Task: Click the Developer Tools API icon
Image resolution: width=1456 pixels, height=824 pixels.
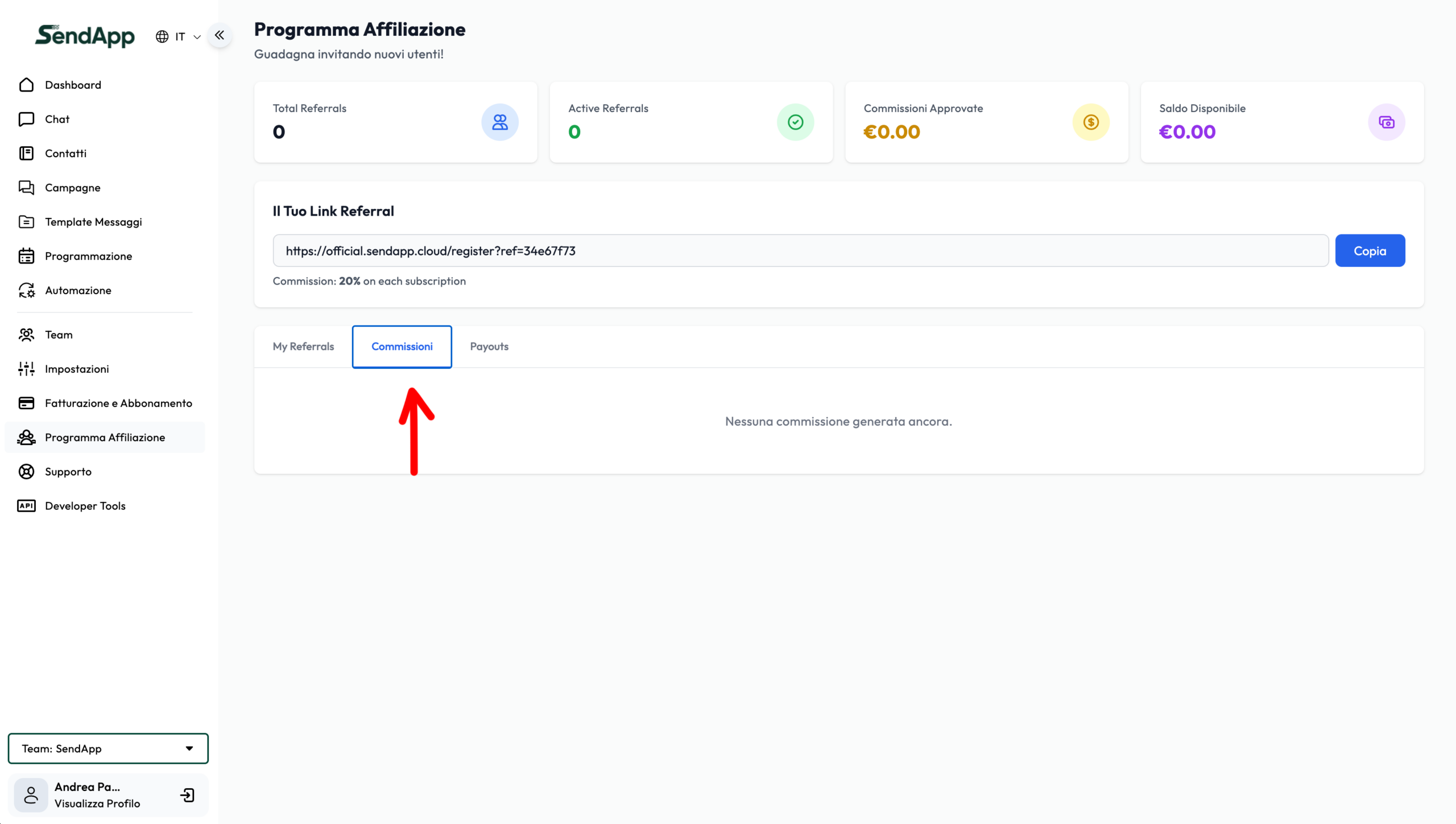Action: [26, 506]
